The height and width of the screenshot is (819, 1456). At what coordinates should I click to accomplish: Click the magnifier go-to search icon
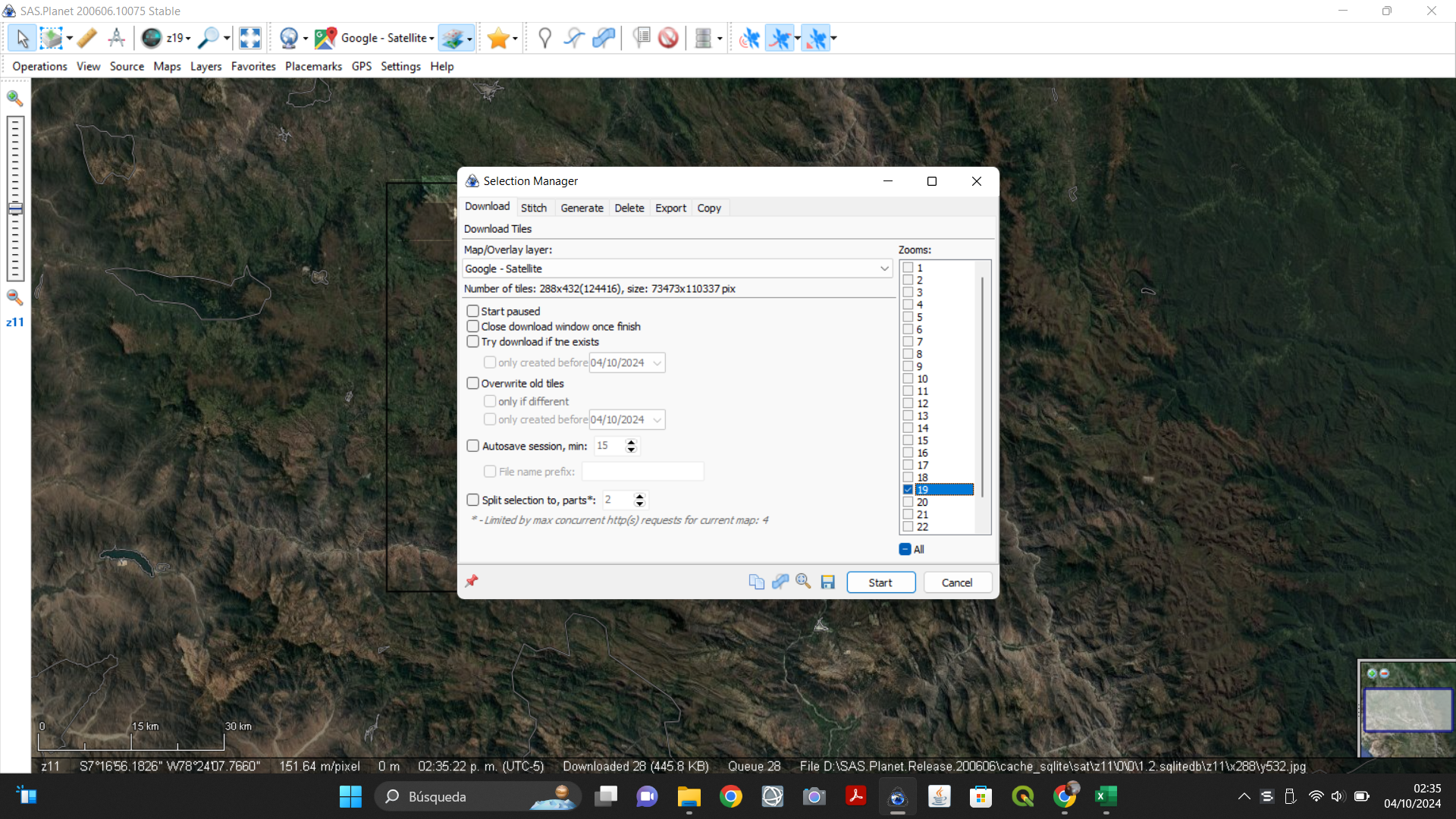208,38
